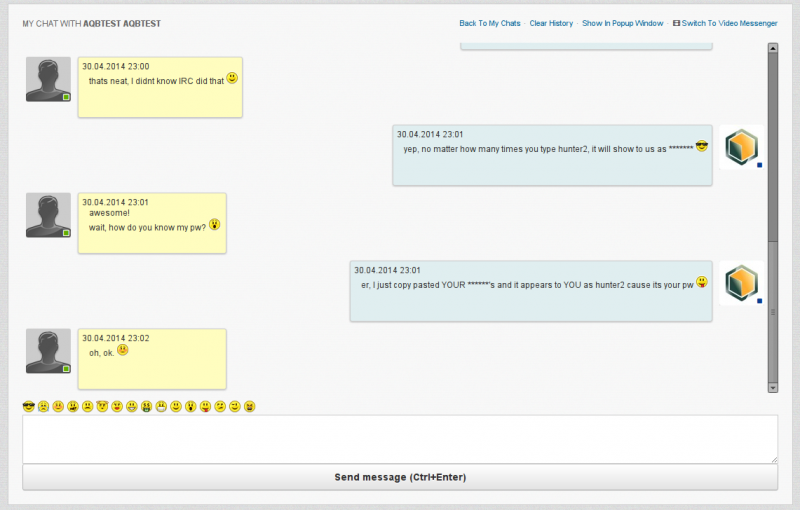Open avatar beside the "awesome!" message
800x510 pixels.
pyautogui.click(x=48, y=215)
